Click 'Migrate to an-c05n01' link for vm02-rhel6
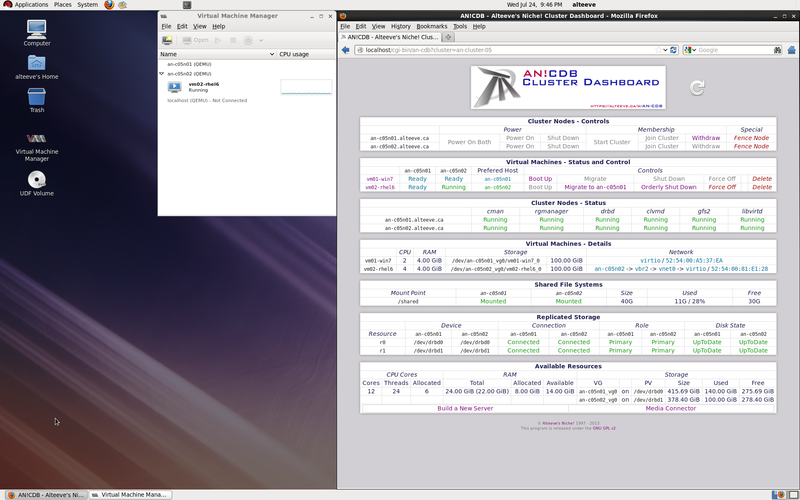Image resolution: width=800 pixels, height=500 pixels. pyautogui.click(x=602, y=187)
